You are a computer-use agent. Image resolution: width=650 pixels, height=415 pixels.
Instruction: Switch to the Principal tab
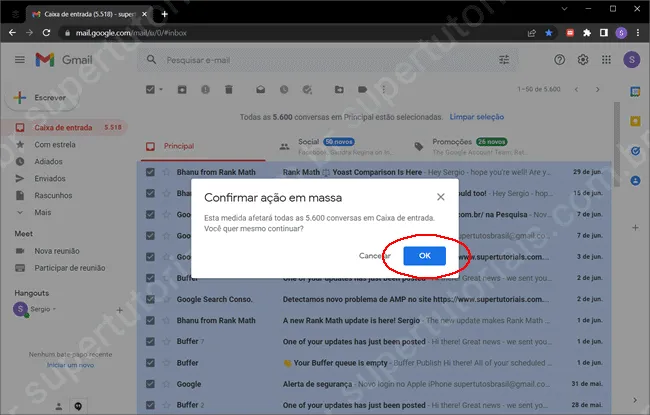203,146
